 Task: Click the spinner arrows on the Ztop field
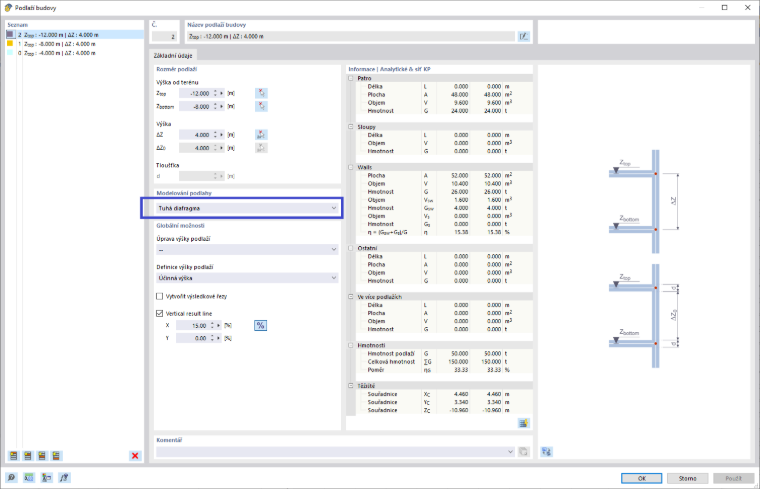point(215,93)
